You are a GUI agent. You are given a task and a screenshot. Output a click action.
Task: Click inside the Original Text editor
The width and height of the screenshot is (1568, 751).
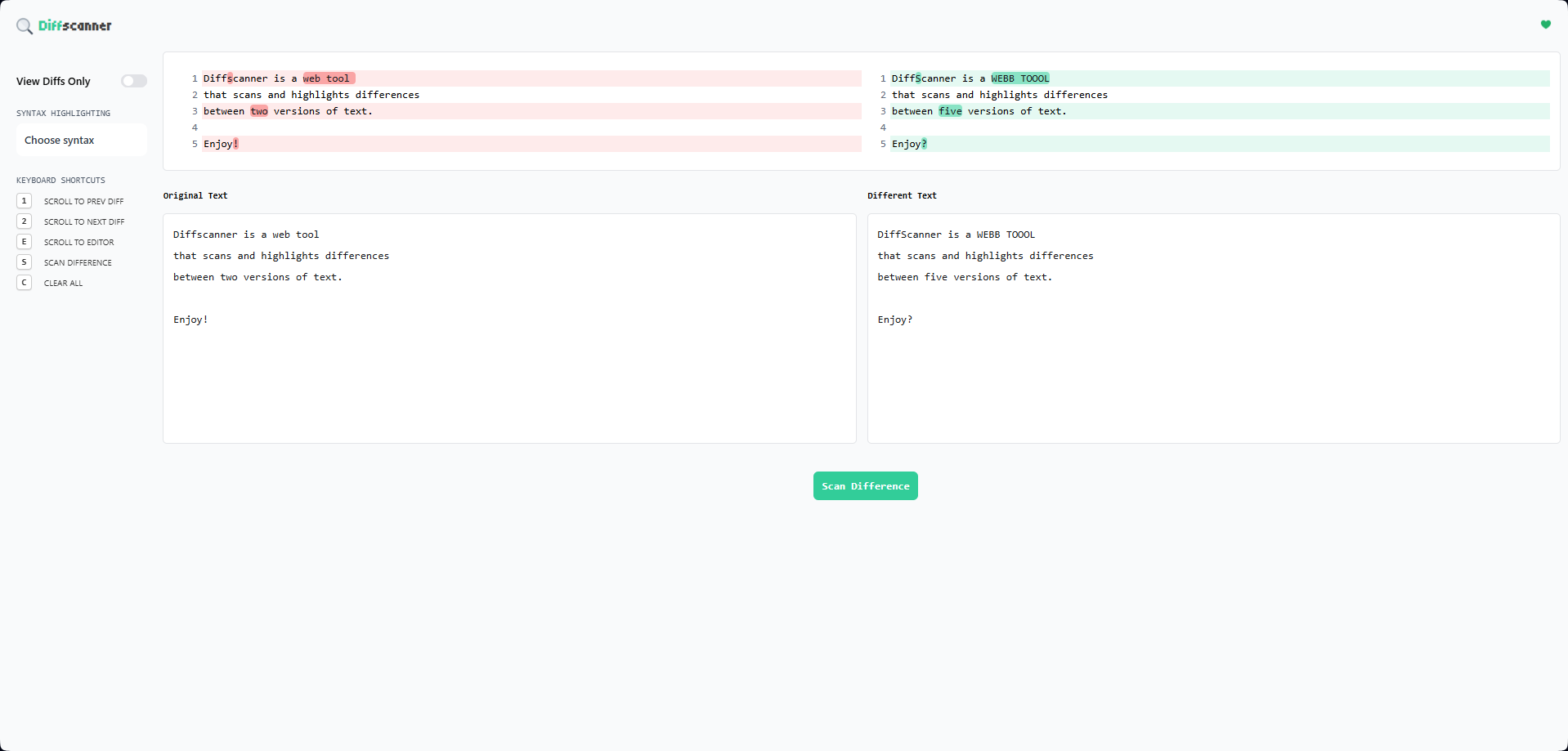pos(509,329)
